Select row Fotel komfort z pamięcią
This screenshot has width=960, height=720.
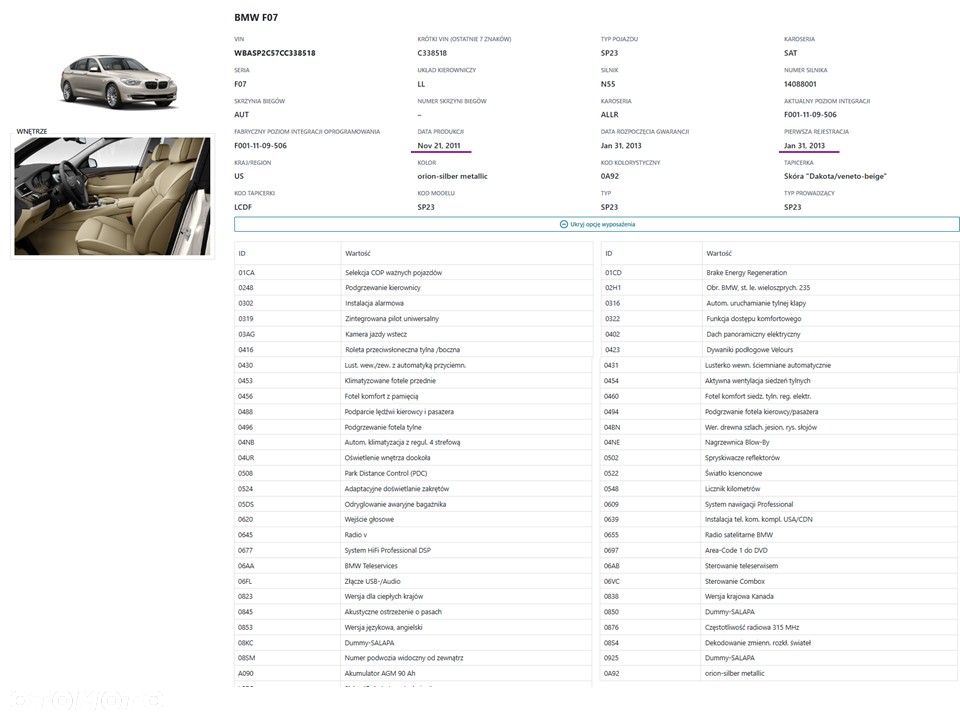(413, 396)
